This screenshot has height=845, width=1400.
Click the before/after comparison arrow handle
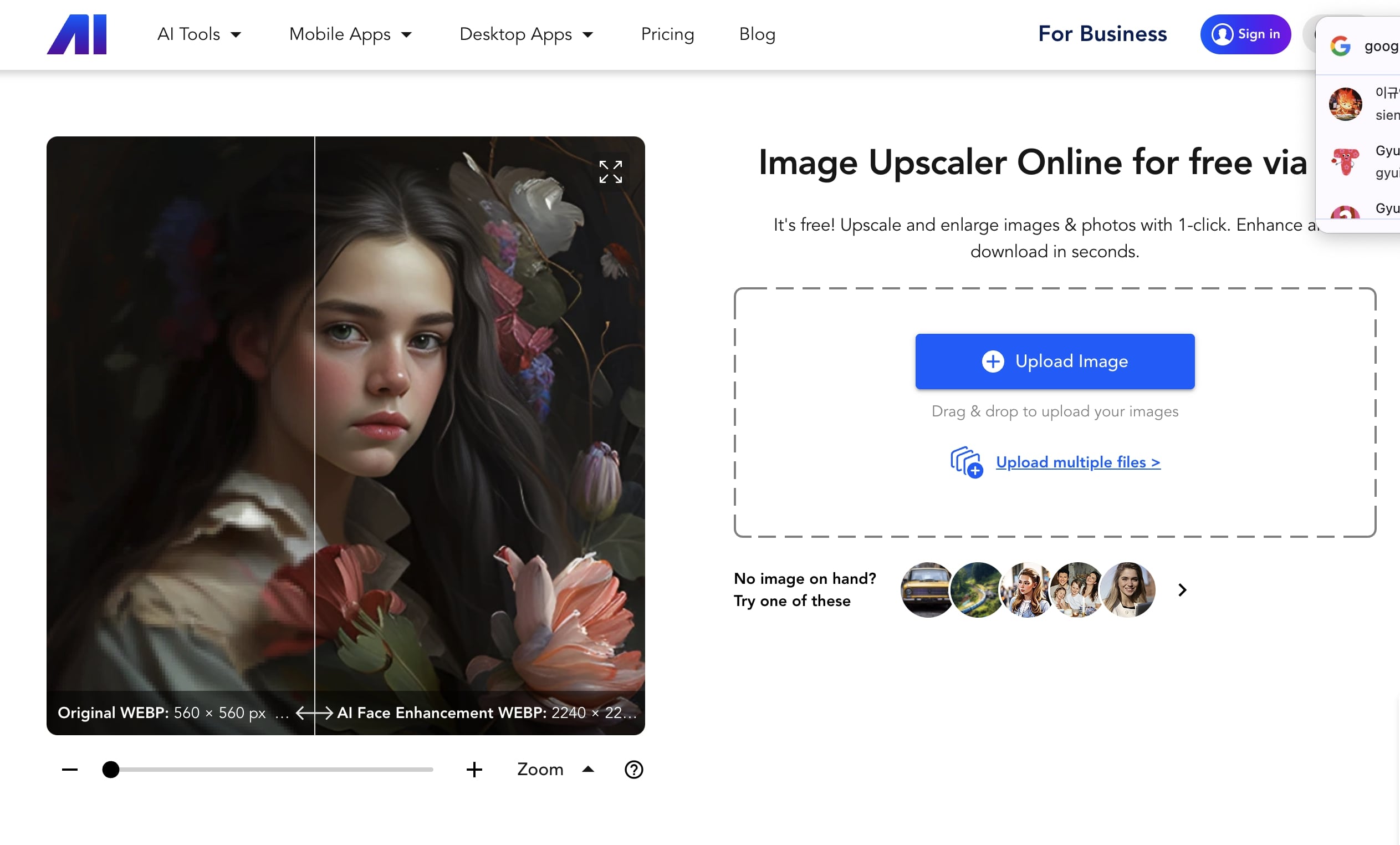(314, 712)
